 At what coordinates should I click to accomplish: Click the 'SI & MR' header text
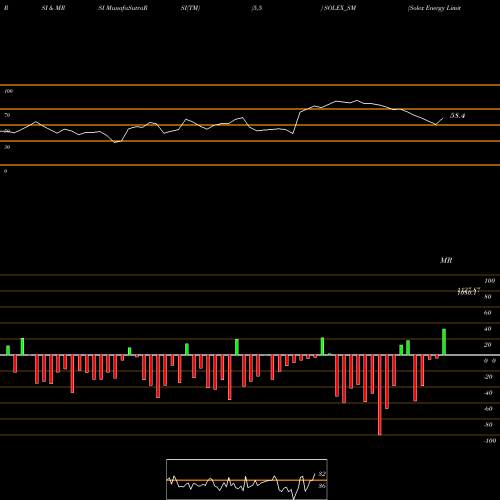tap(53, 8)
